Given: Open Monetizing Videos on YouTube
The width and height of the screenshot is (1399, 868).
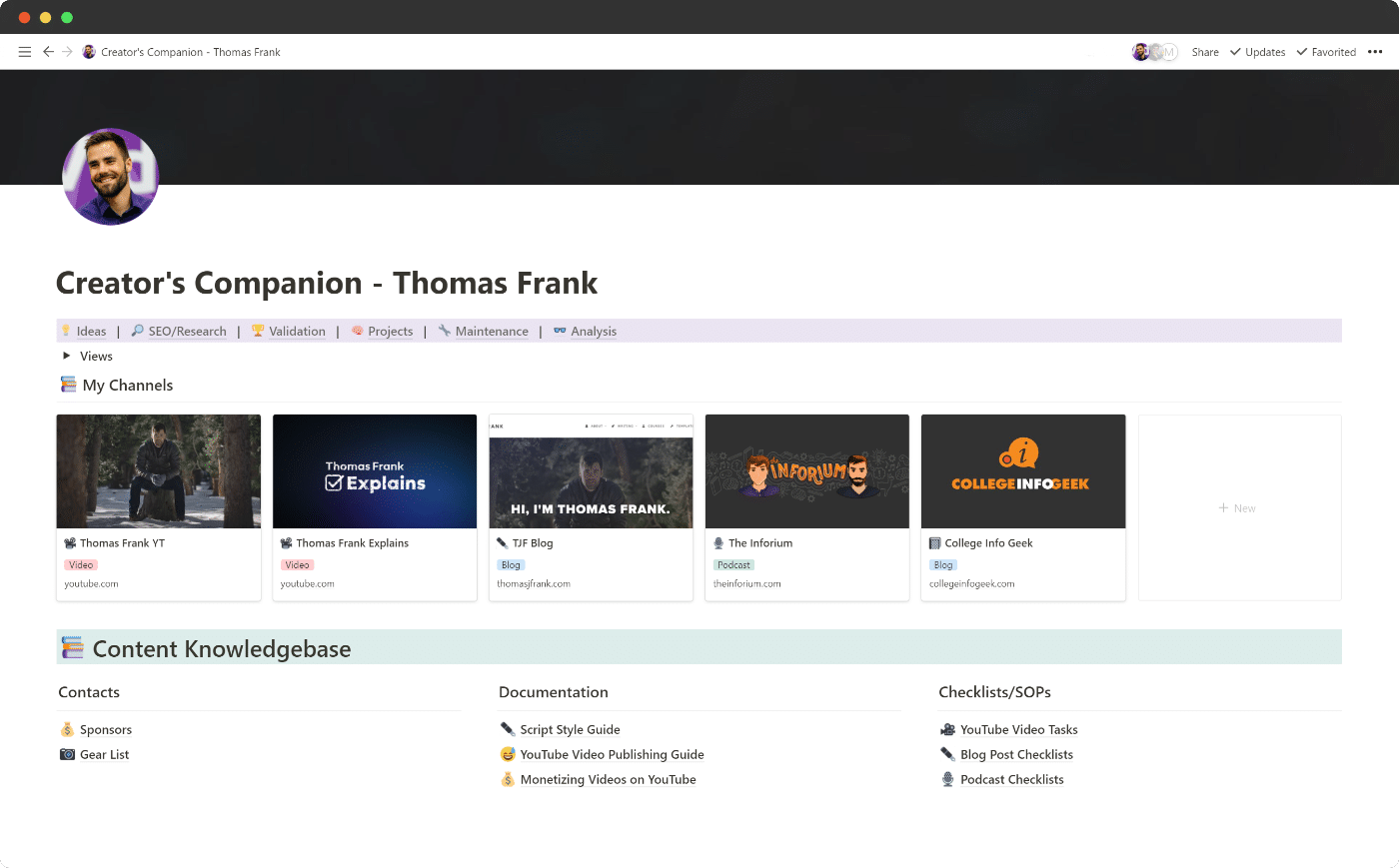Looking at the screenshot, I should tap(608, 780).
